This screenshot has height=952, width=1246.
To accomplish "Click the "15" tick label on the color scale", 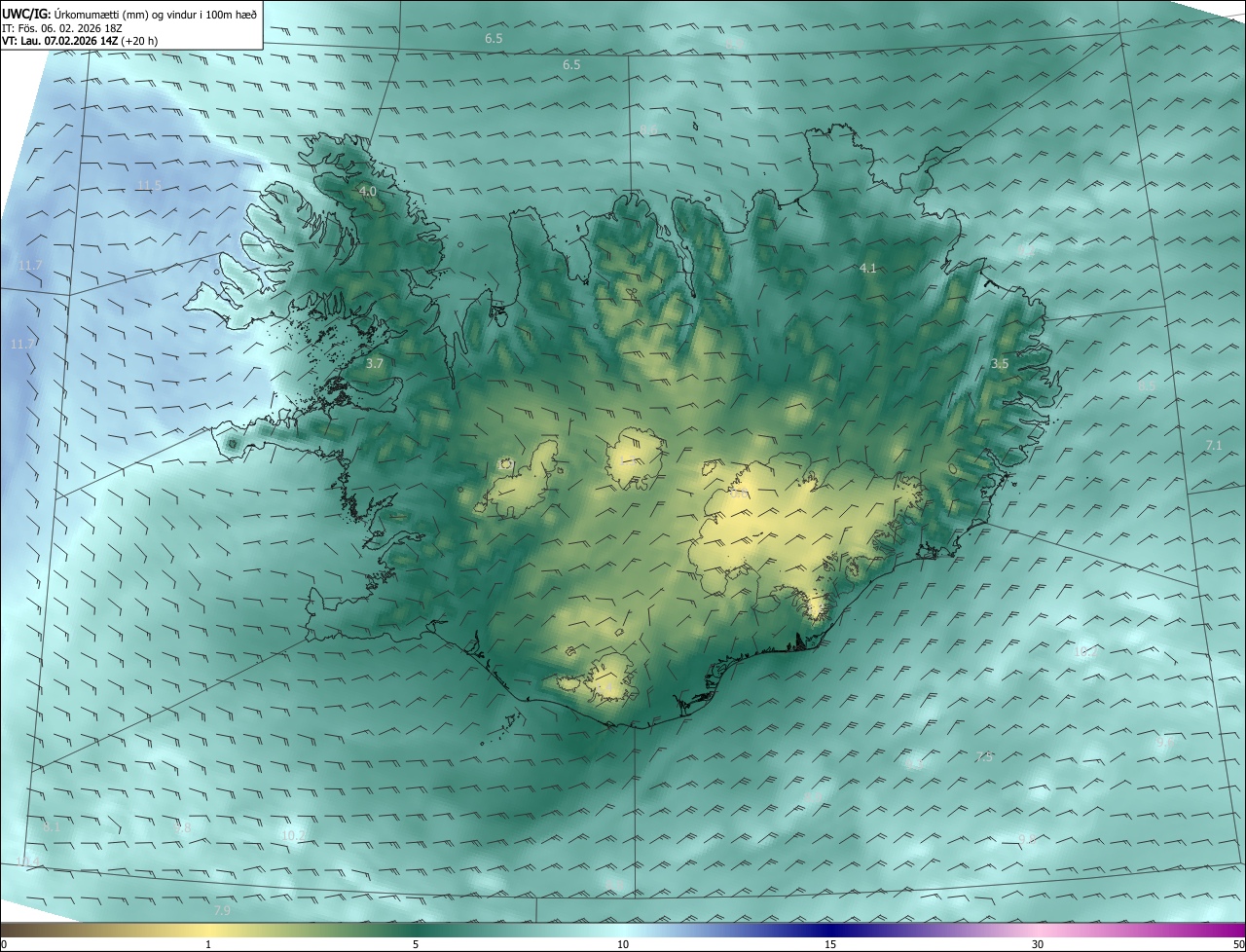I will (x=830, y=944).
